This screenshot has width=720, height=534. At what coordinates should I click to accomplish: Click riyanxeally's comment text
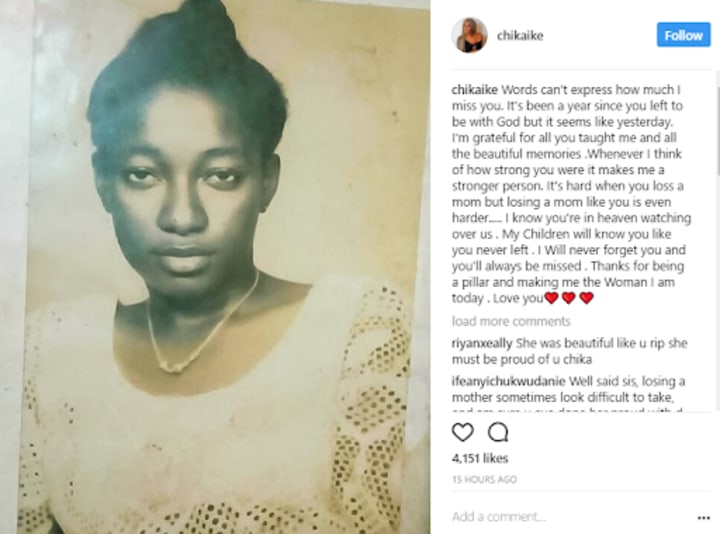click(x=569, y=351)
